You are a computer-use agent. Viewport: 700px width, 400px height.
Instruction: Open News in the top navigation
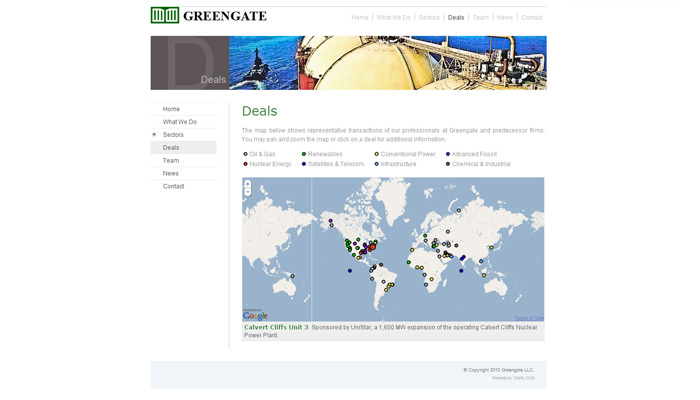[505, 17]
